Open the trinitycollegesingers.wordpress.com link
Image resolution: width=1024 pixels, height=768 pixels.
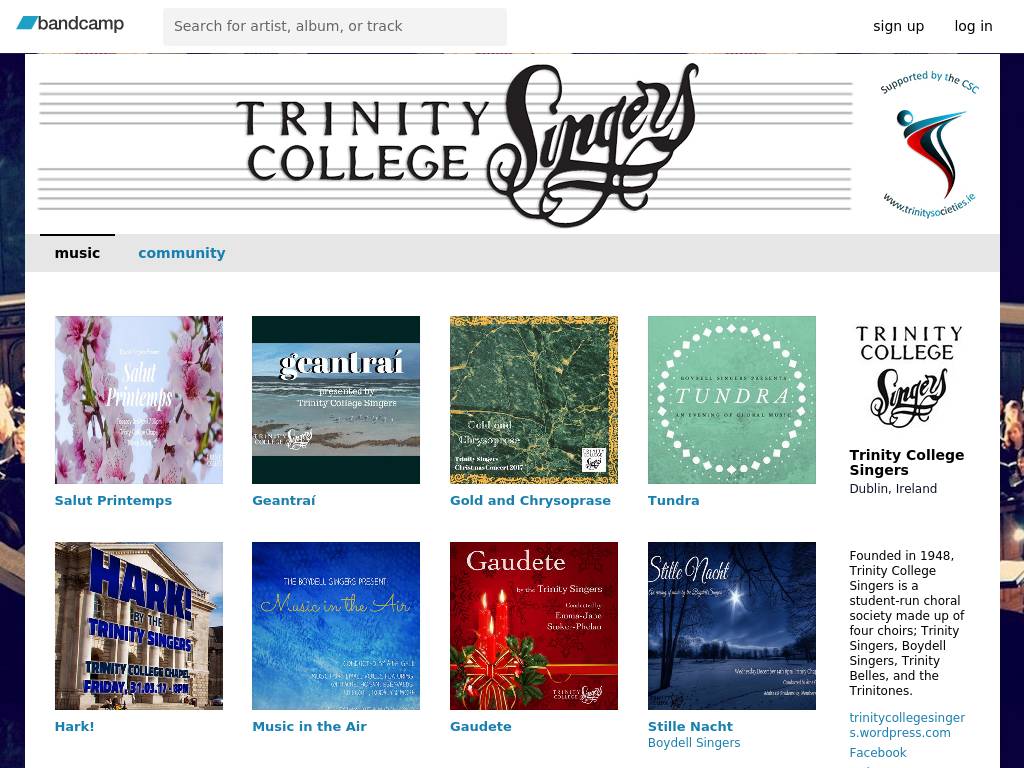(906, 725)
